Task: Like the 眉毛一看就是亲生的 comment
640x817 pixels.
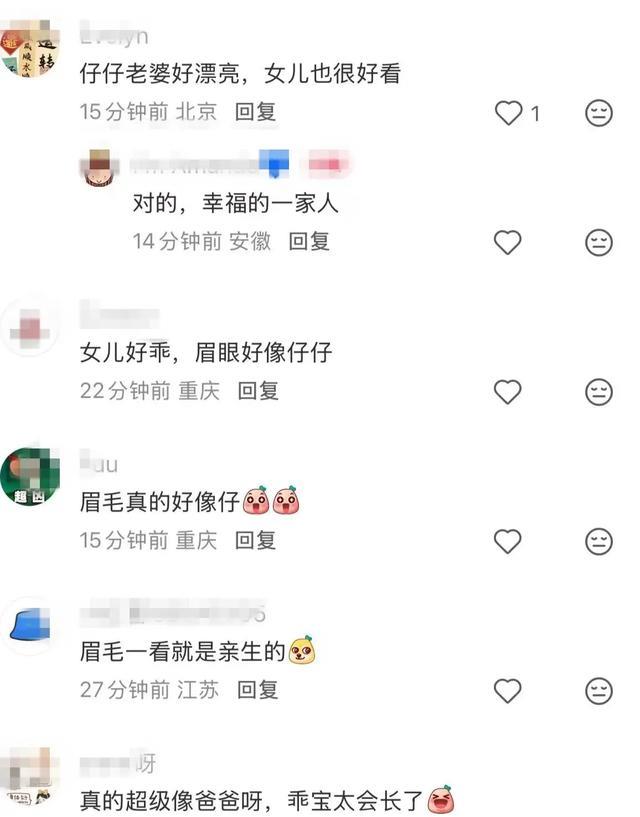Action: point(508,691)
